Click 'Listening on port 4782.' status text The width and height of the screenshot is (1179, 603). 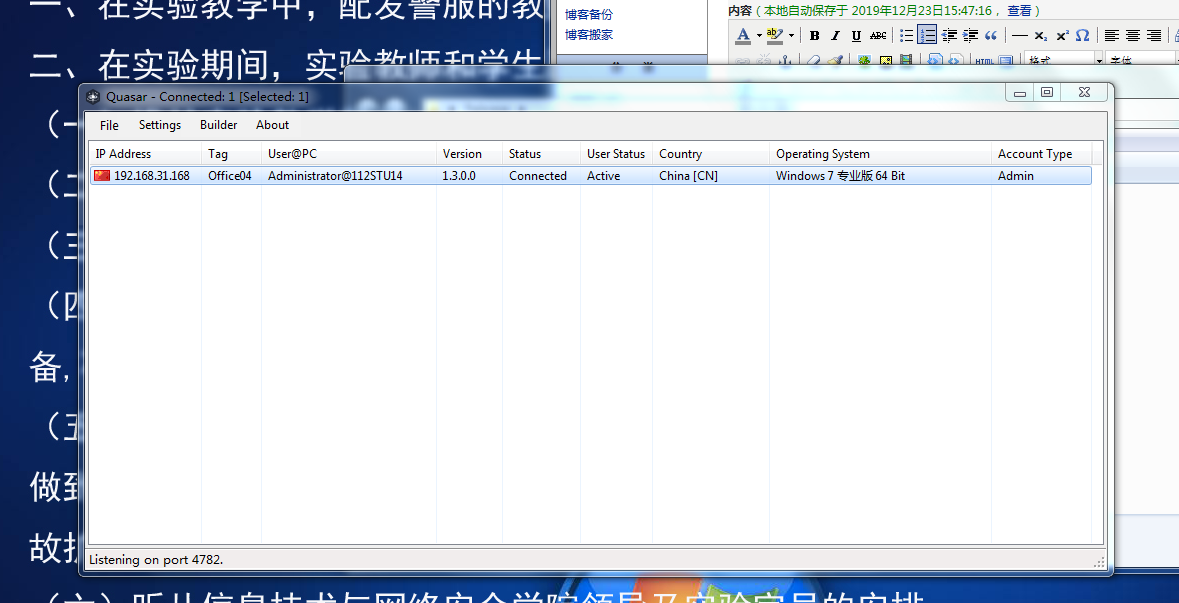click(156, 559)
